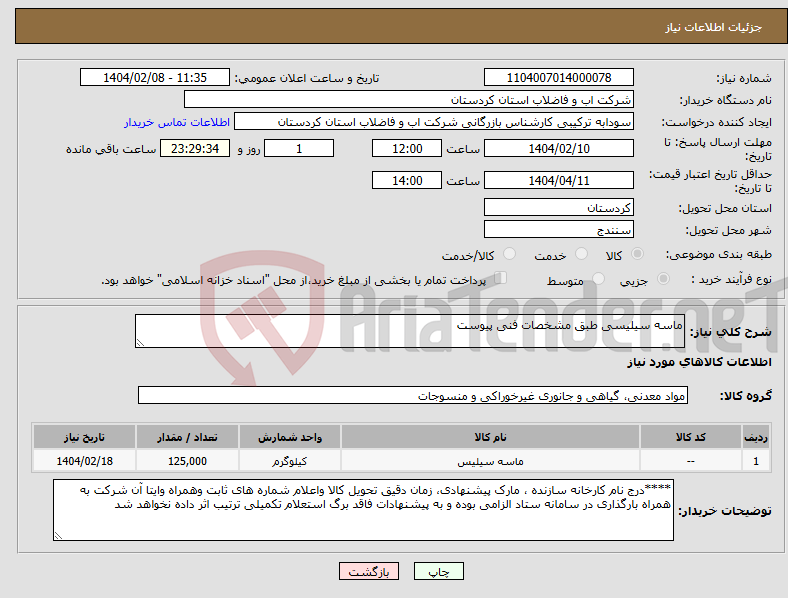Viewport: 788px width, 598px height.
Task: Click the تعداد / مقدار column header
Action: pos(187,437)
